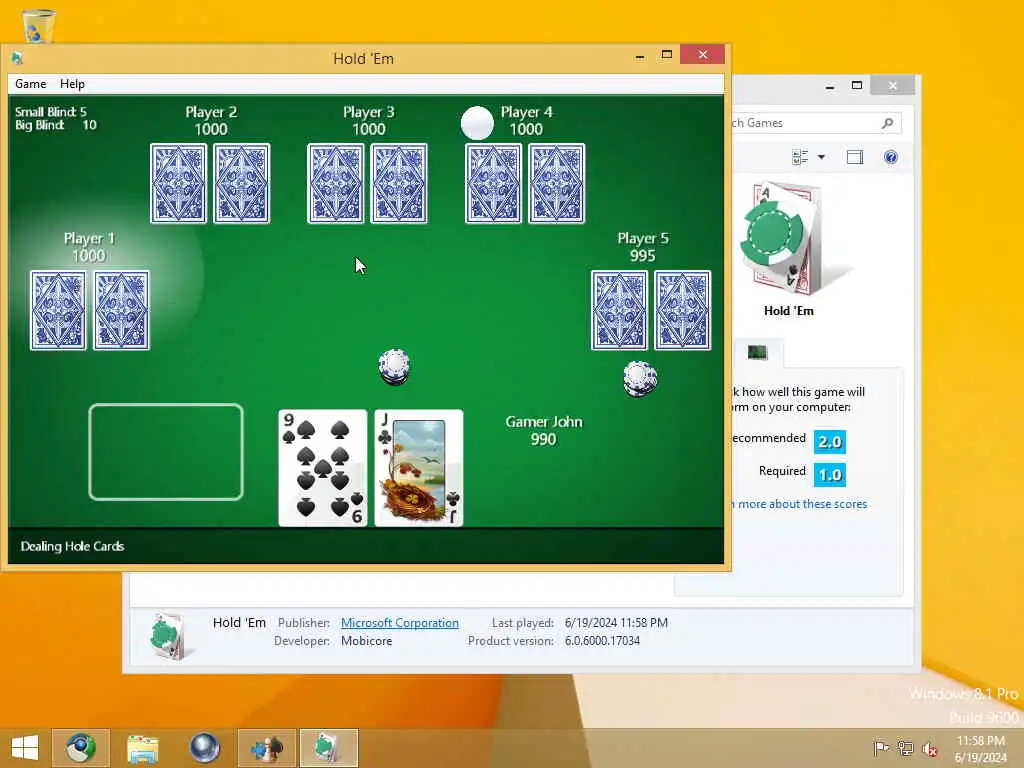Click Player 5's left face-down card
Screen dimensions: 1024x768
(620, 310)
